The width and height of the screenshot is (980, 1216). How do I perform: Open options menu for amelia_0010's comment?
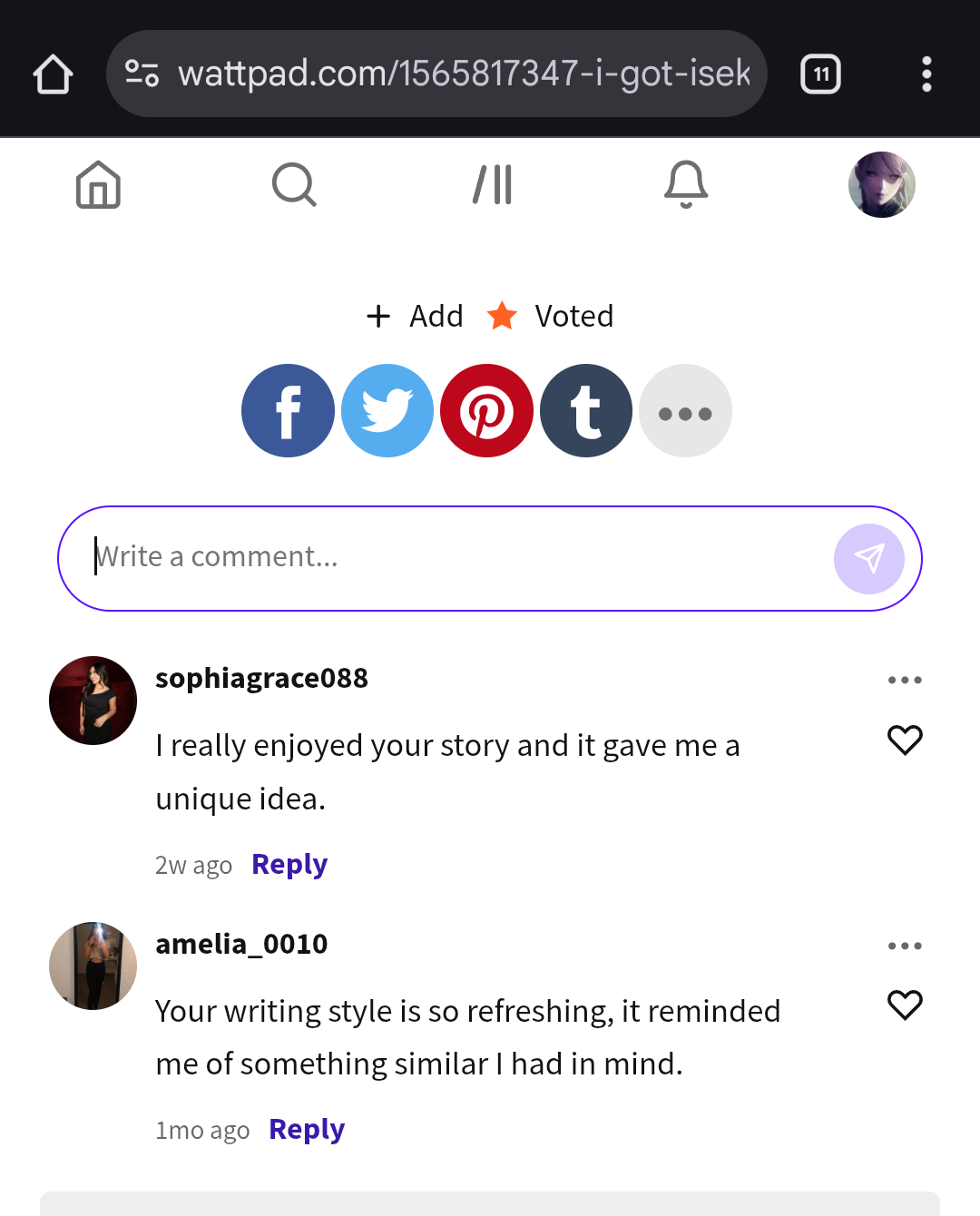click(905, 946)
